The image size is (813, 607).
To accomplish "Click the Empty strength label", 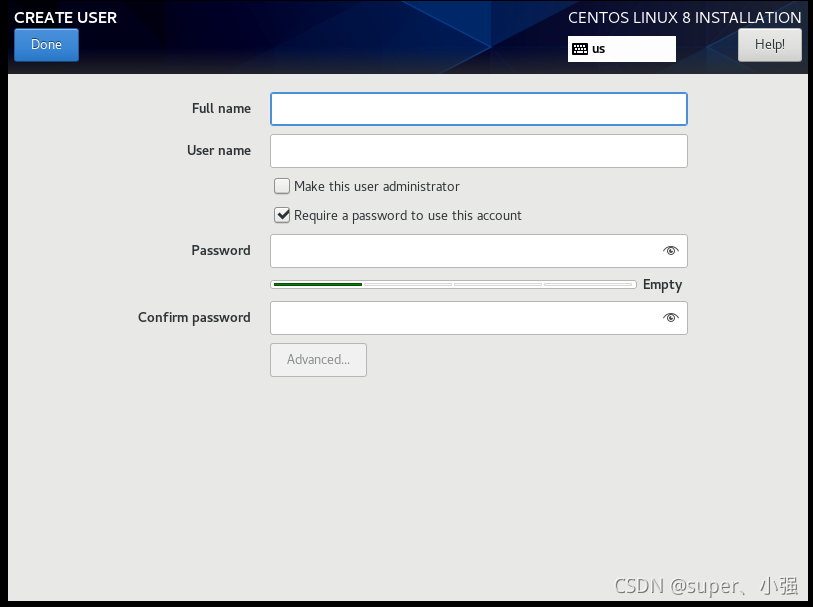I will point(662,285).
